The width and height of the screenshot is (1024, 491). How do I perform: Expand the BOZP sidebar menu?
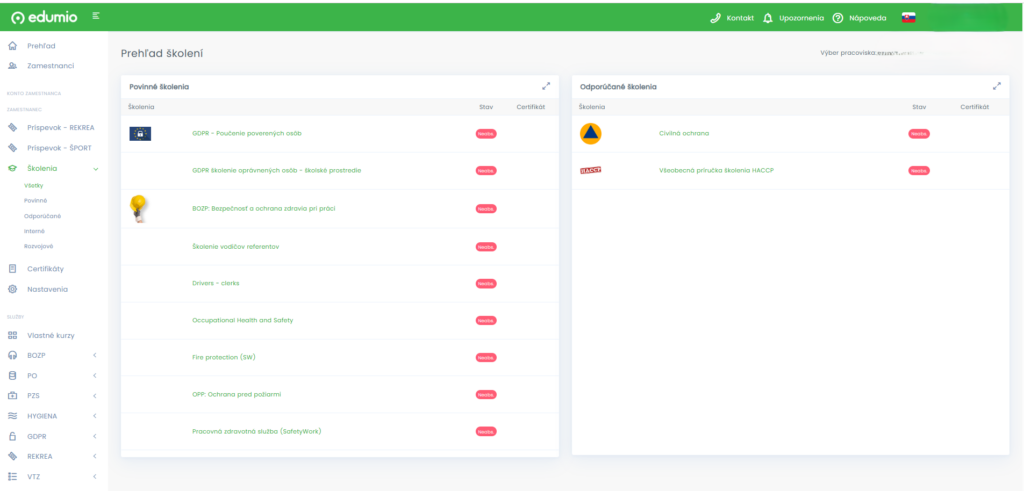[94, 355]
